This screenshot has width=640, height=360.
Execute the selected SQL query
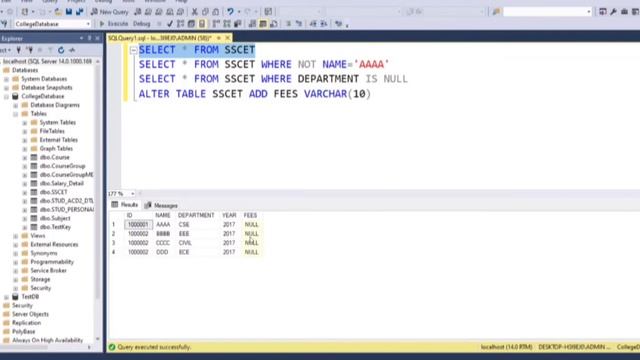coord(114,24)
